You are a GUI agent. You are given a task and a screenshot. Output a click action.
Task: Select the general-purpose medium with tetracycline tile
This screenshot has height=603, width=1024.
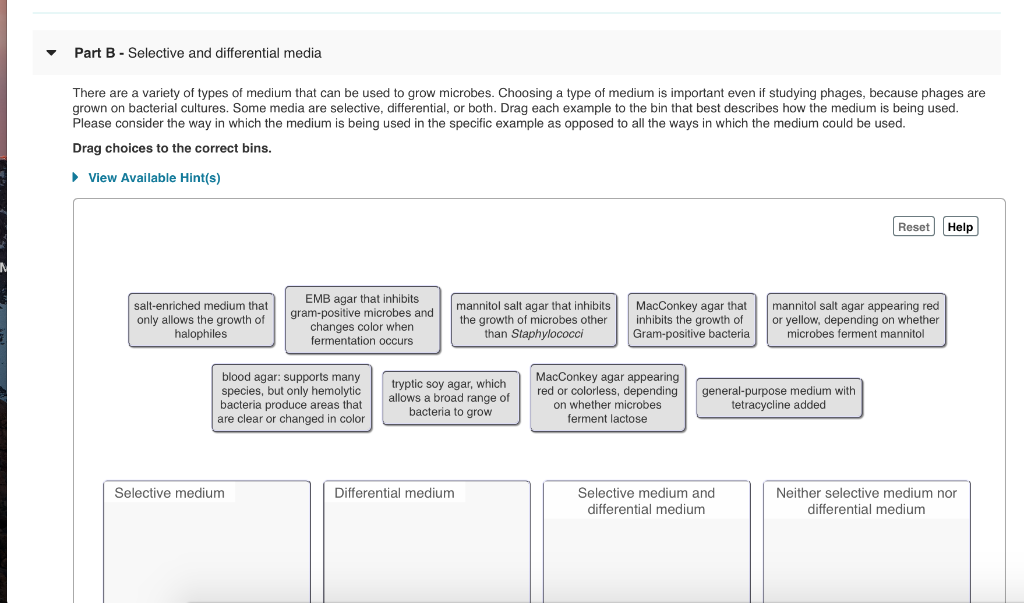click(x=779, y=397)
